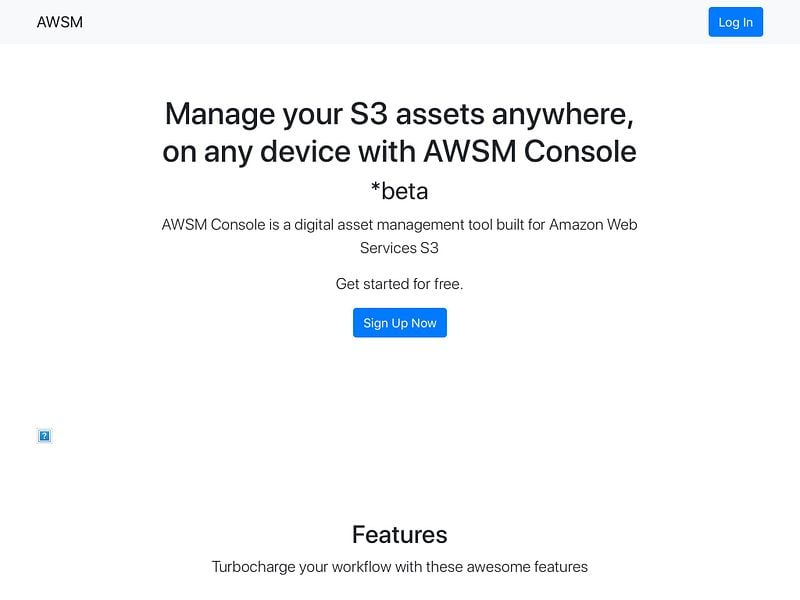Click the "Get started for free." text
This screenshot has height=600, width=800.
399,284
